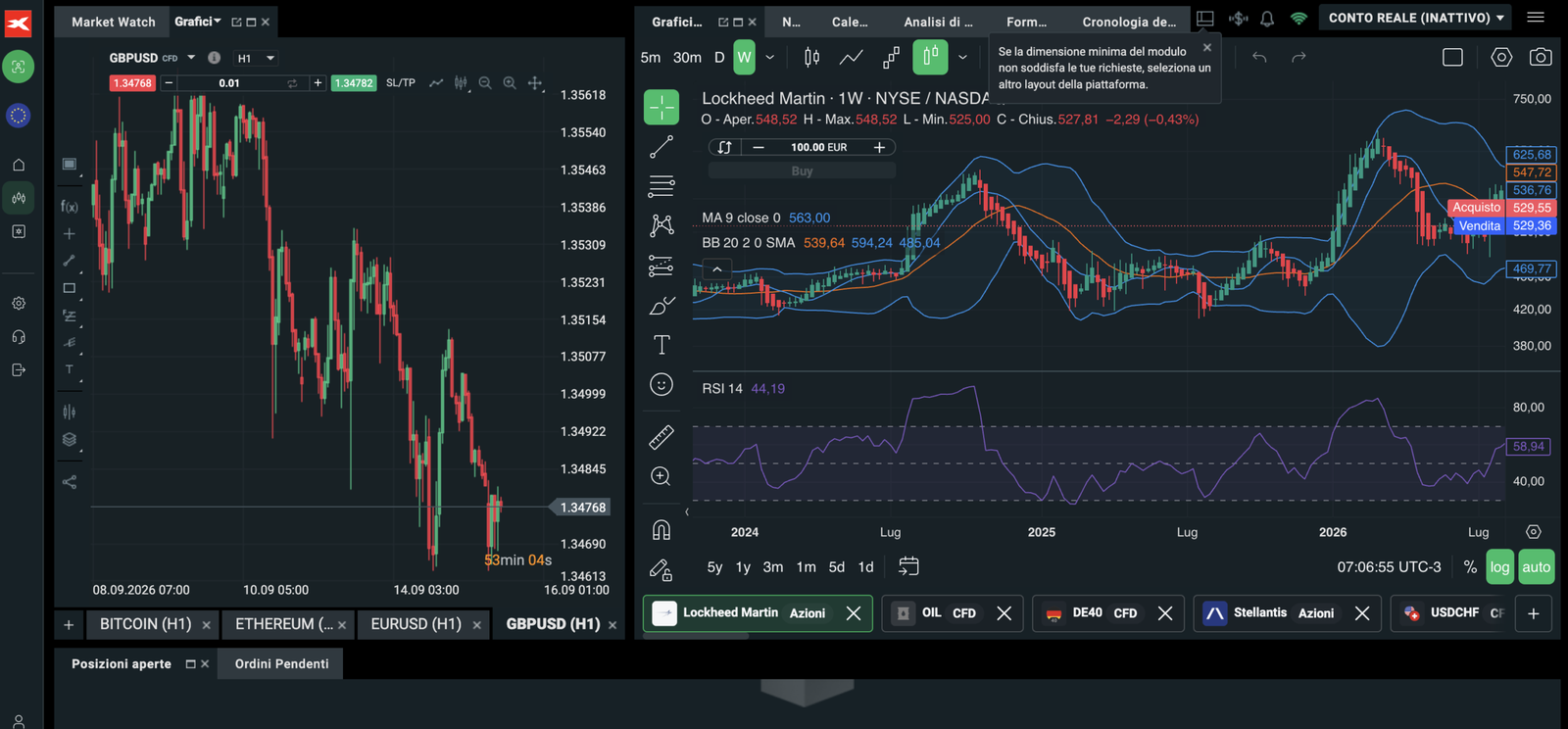This screenshot has width=1568, height=729.
Task: Switch to fullscreen chart square icon
Action: point(1452,57)
